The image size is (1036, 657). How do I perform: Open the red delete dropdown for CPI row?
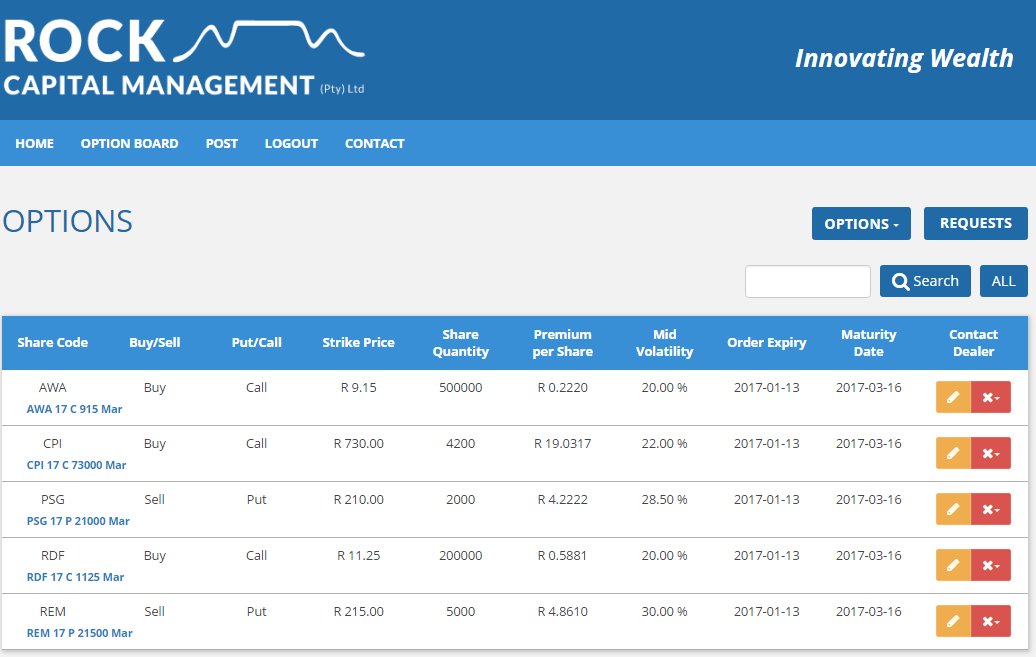pyautogui.click(x=990, y=453)
